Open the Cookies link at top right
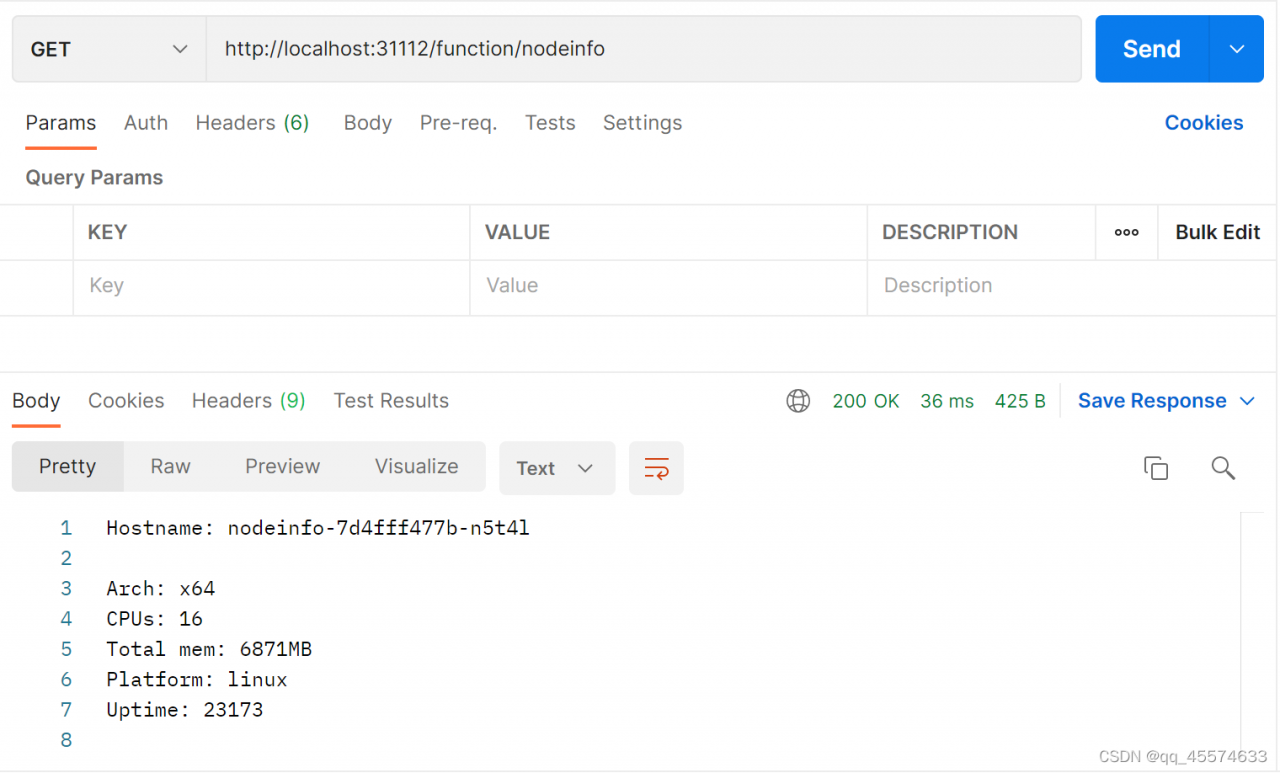1280x773 pixels. point(1204,123)
